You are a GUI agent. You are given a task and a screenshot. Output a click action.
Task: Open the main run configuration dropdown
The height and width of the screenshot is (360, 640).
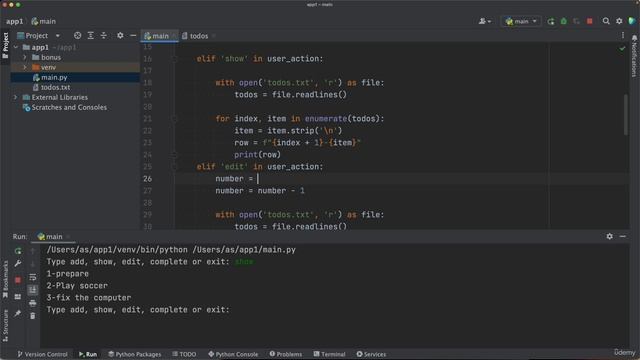521,21
